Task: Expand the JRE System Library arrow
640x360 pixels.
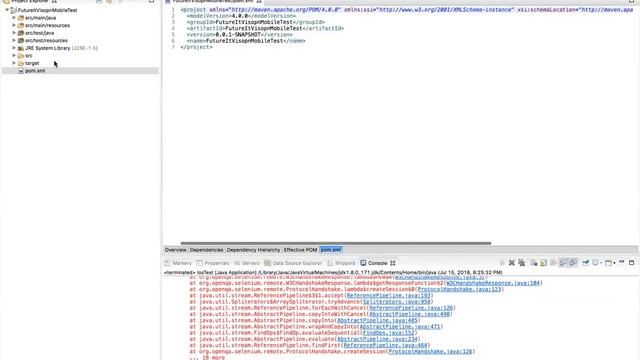Action: 14,48
